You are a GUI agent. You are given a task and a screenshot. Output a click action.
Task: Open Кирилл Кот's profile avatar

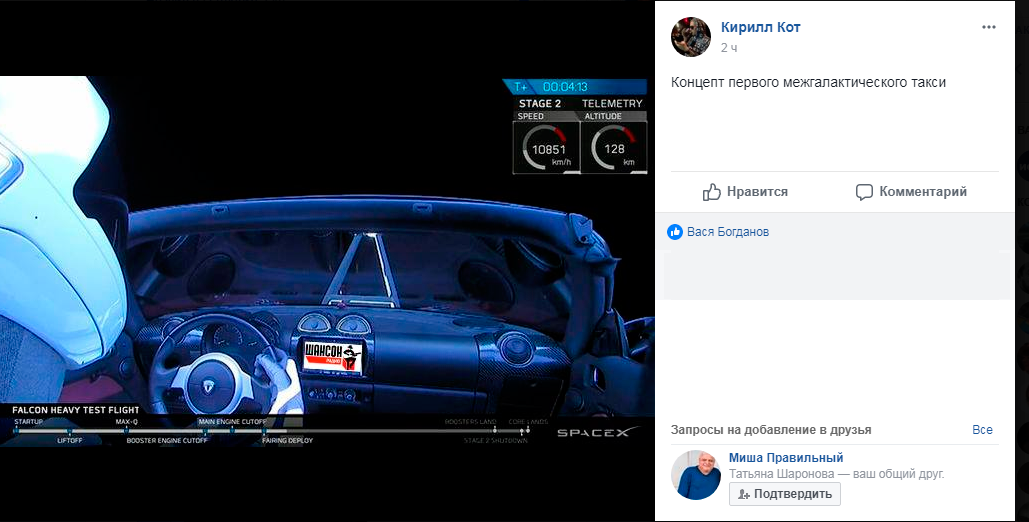point(690,37)
